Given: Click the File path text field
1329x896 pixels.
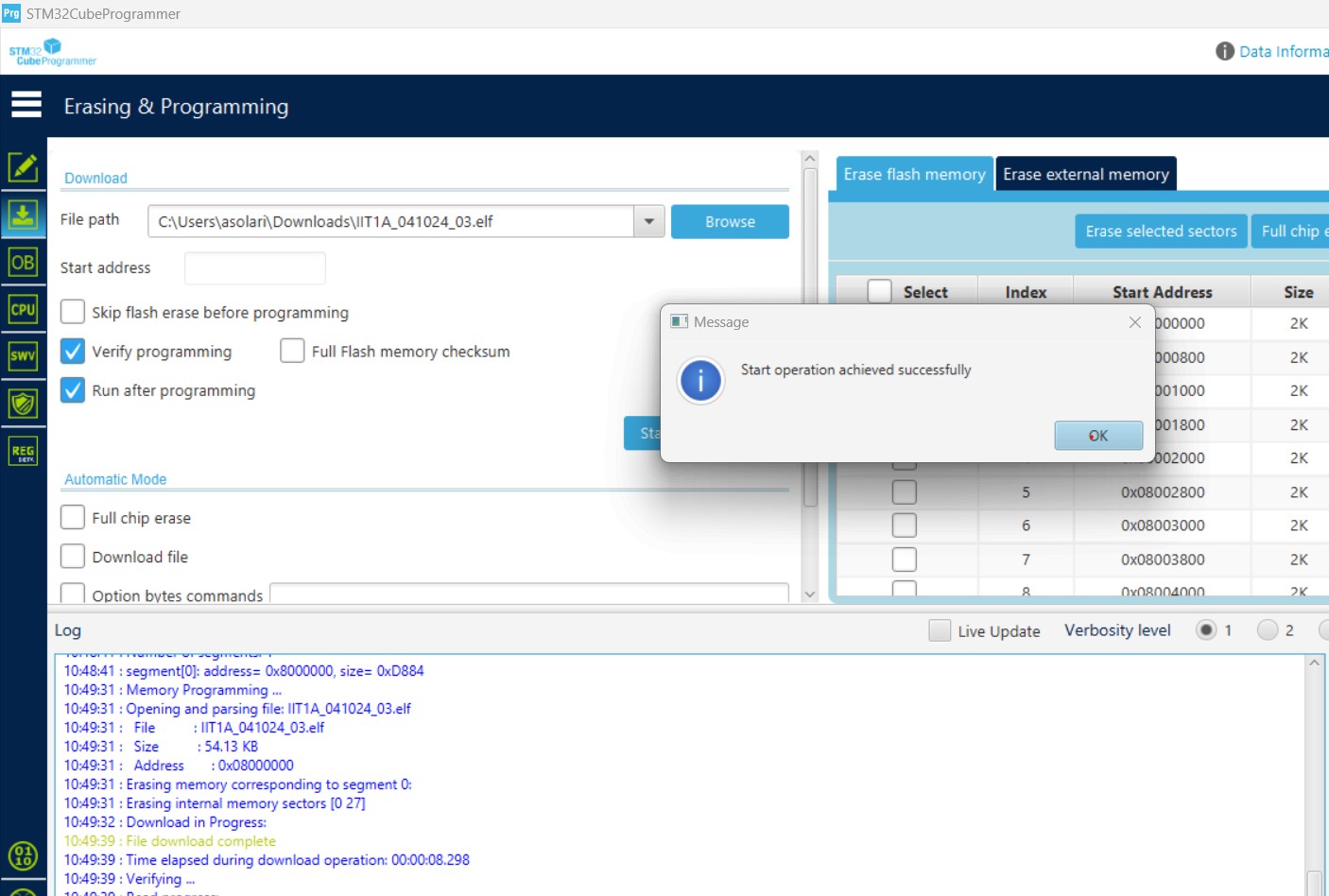Looking at the screenshot, I should (391, 221).
